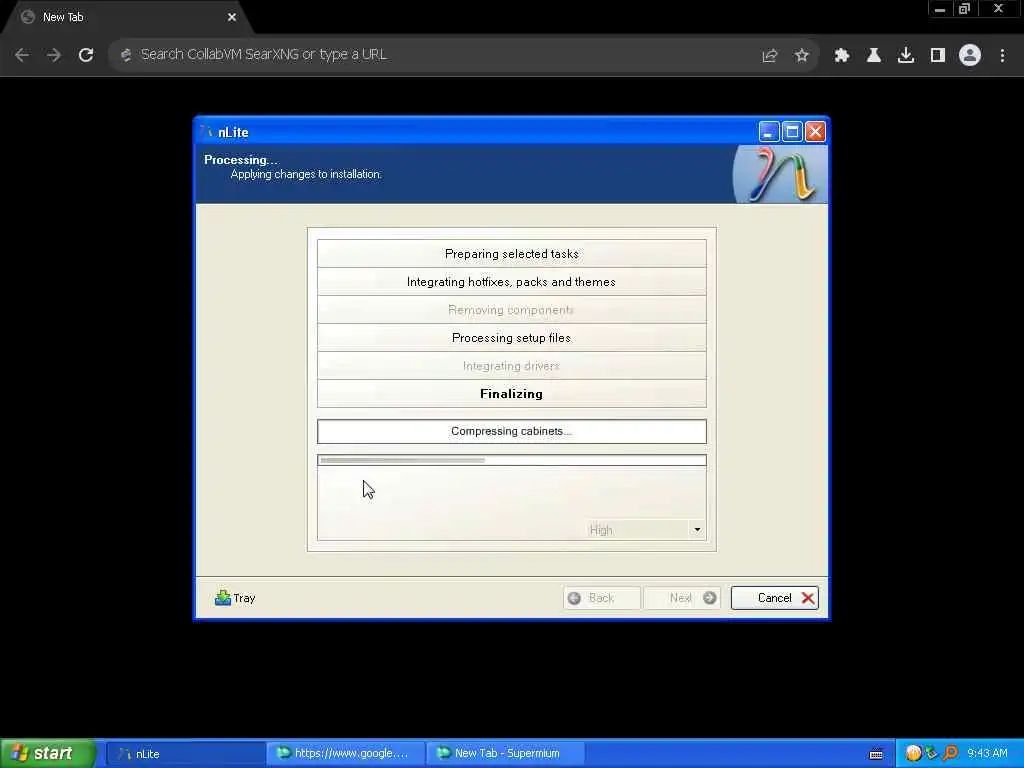Minimize the browser window
Viewport: 1024px width, 768px height.
click(939, 9)
